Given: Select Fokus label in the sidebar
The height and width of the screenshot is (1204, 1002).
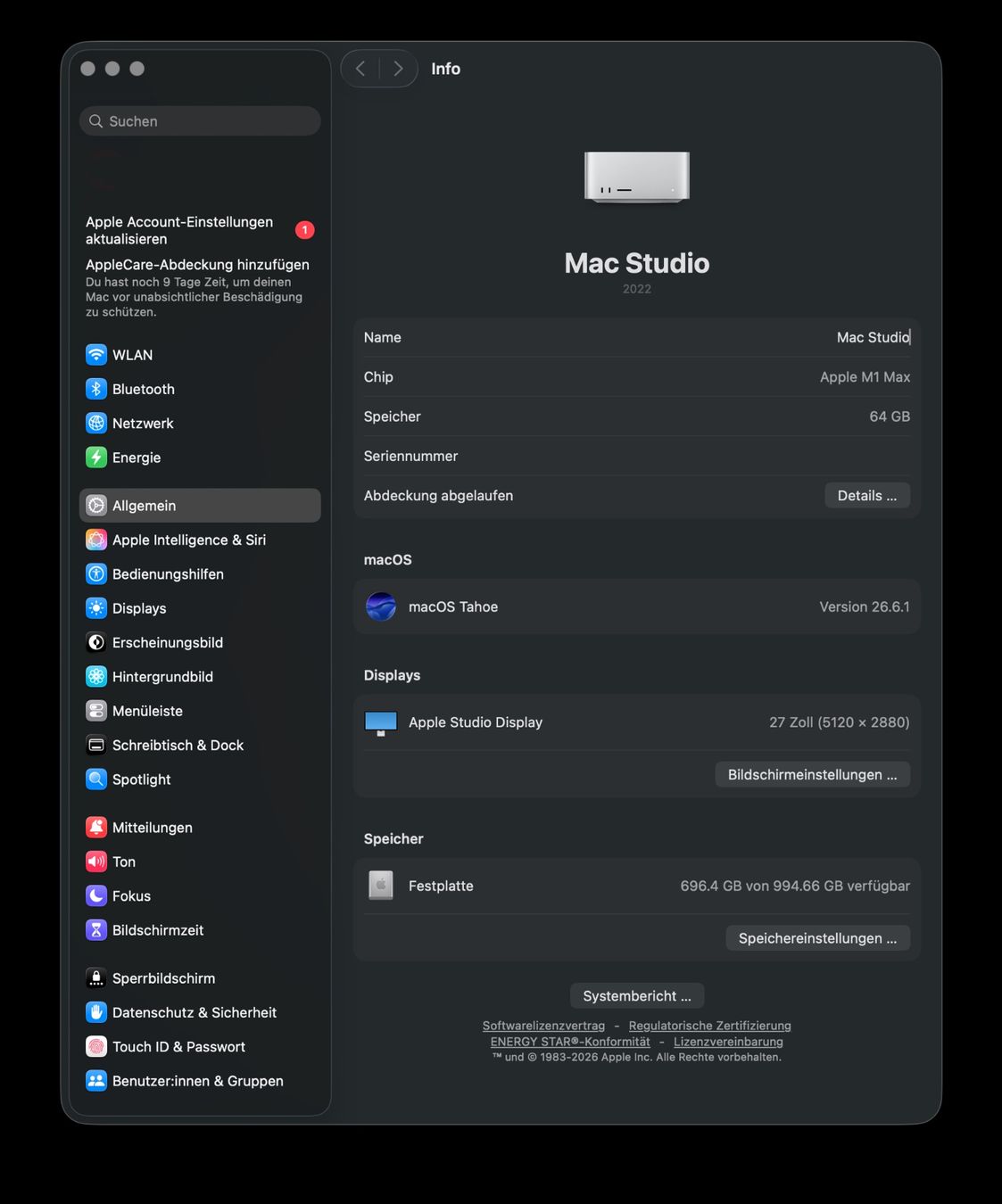Looking at the screenshot, I should pyautogui.click(x=131, y=896).
